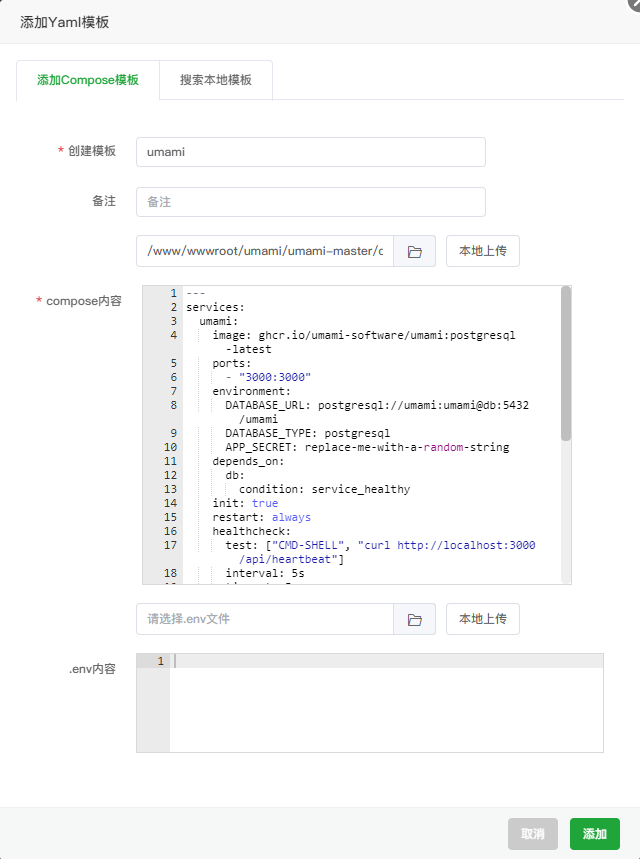The image size is (640, 859).
Task: Click 本地上传 beside the compose path
Action: coord(482,252)
